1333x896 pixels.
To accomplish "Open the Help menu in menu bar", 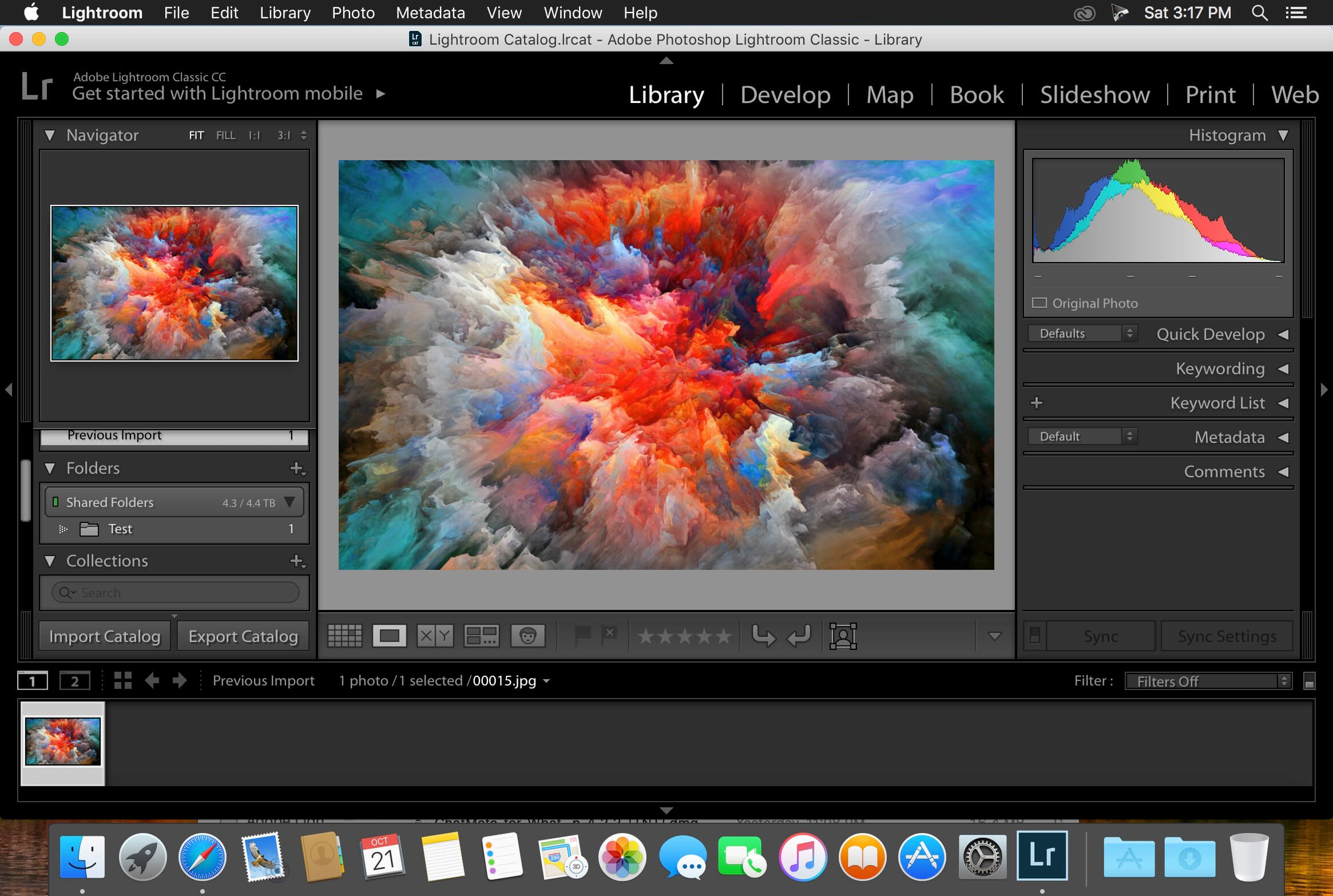I will pyautogui.click(x=640, y=13).
